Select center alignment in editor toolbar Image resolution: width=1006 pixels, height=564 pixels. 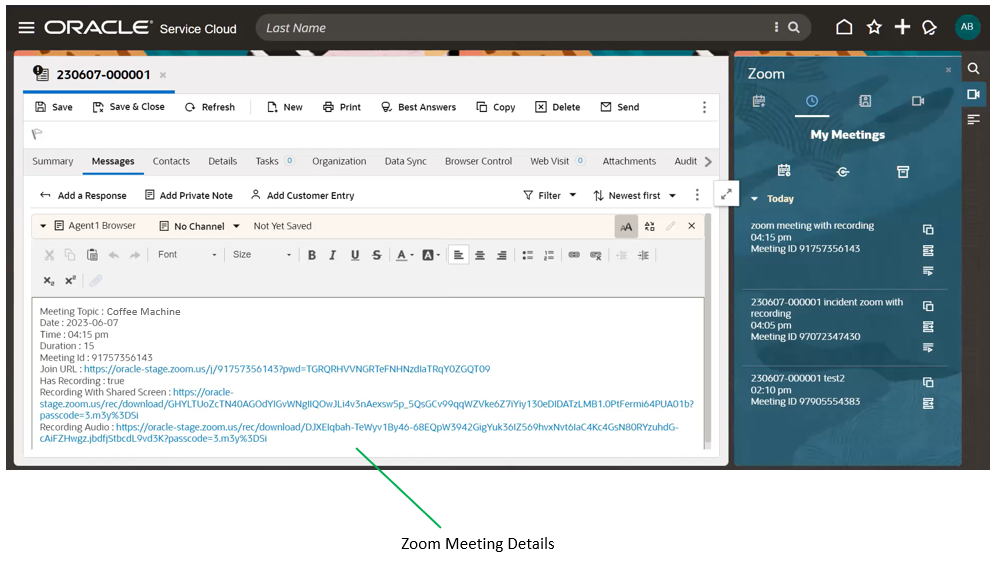pyautogui.click(x=480, y=255)
